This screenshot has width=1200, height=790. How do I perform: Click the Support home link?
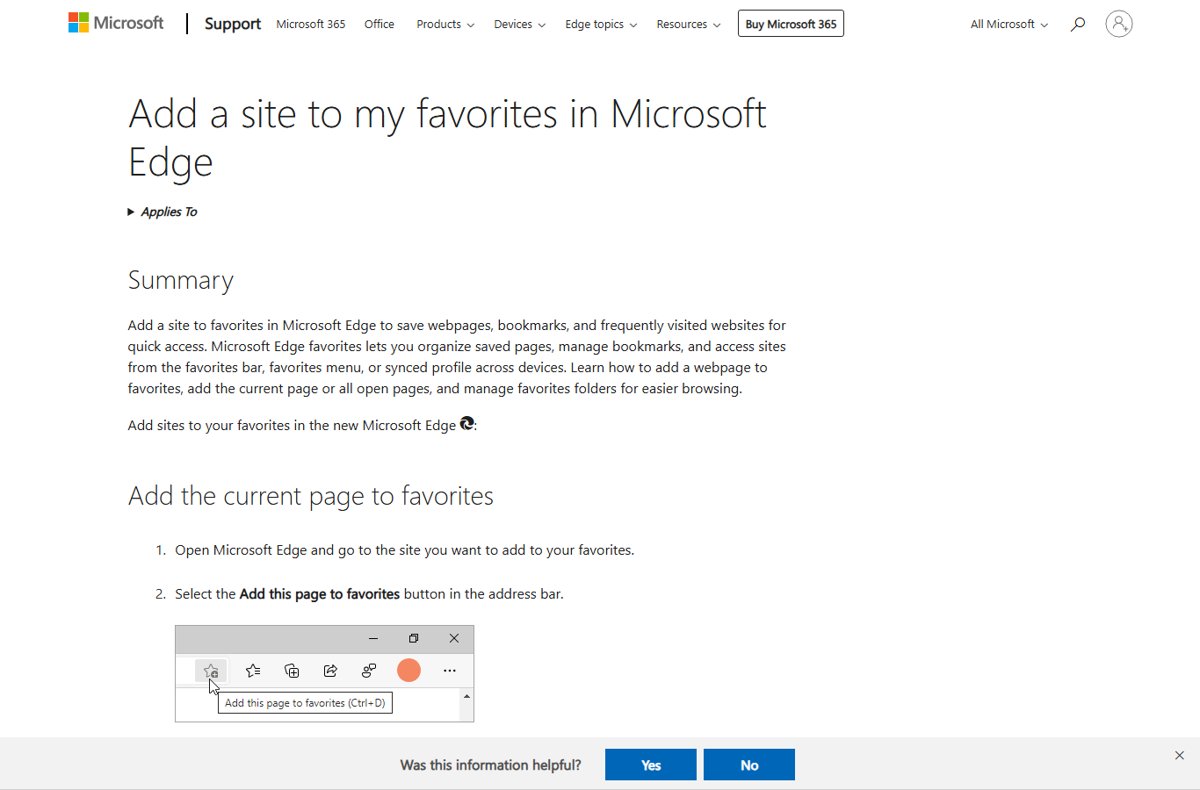(233, 24)
